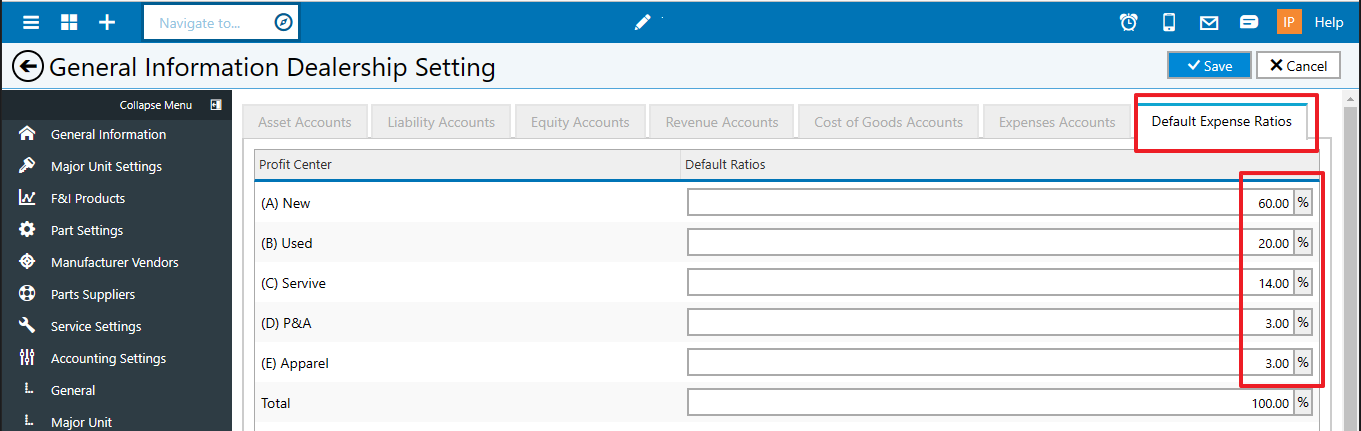This screenshot has height=431, width=1361.
Task: Click the (A) New row label
Action: tap(286, 203)
